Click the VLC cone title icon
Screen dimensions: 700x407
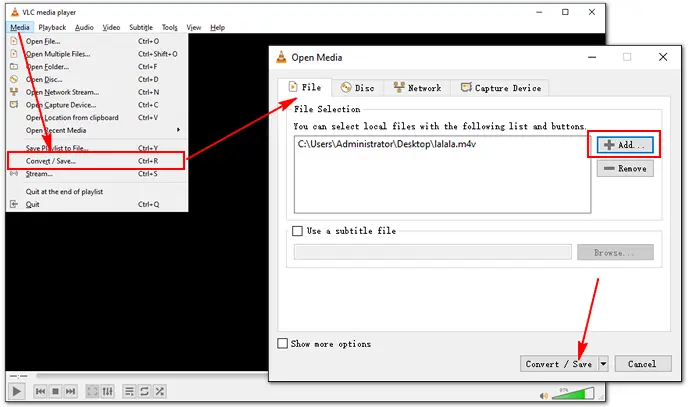pos(14,12)
